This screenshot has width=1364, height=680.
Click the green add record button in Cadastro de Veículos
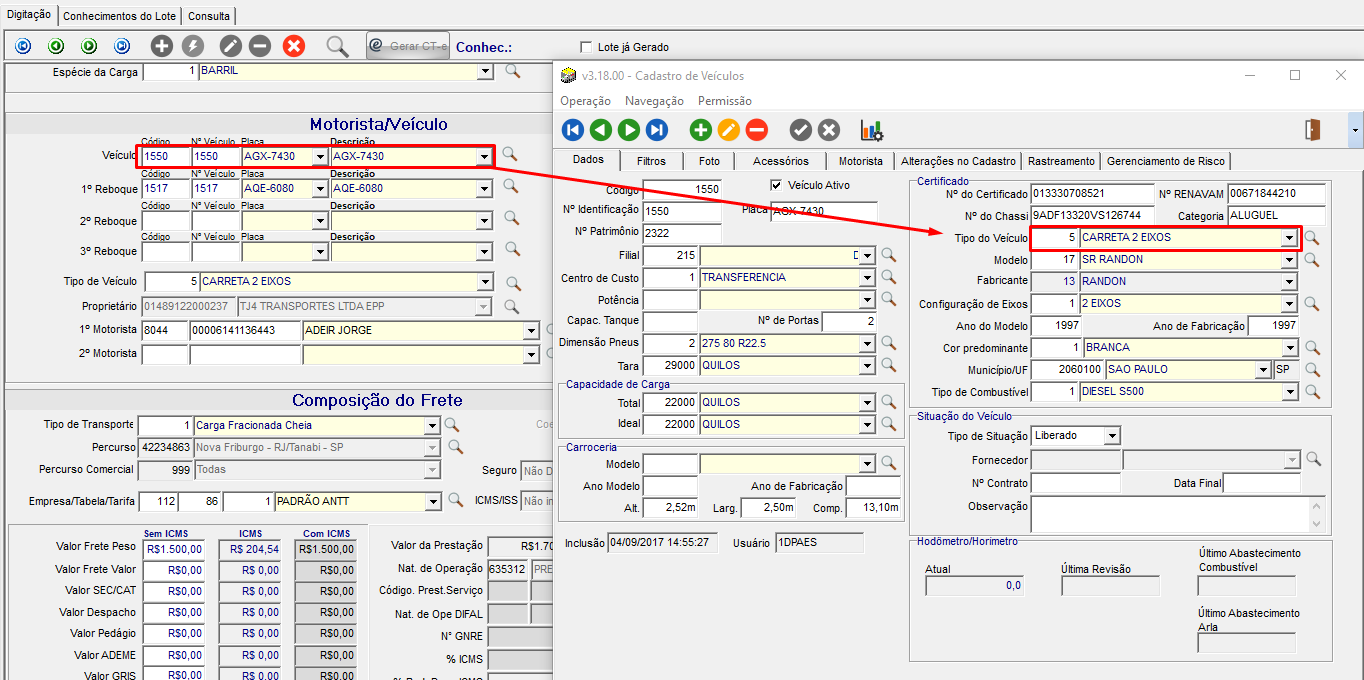[700, 130]
